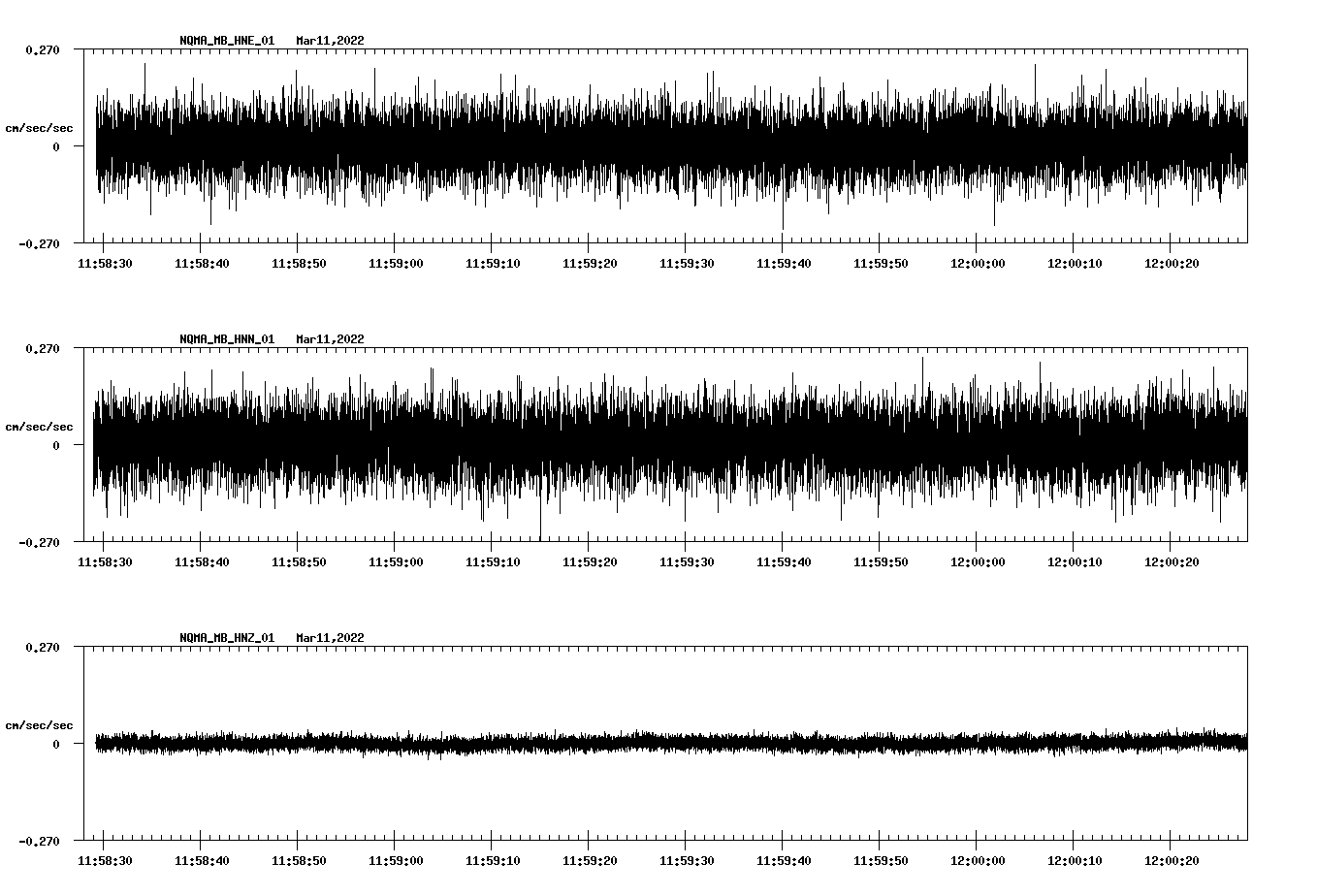Click the zero baseline label on HNE axis
The height and width of the screenshot is (896, 1317).
(56, 146)
